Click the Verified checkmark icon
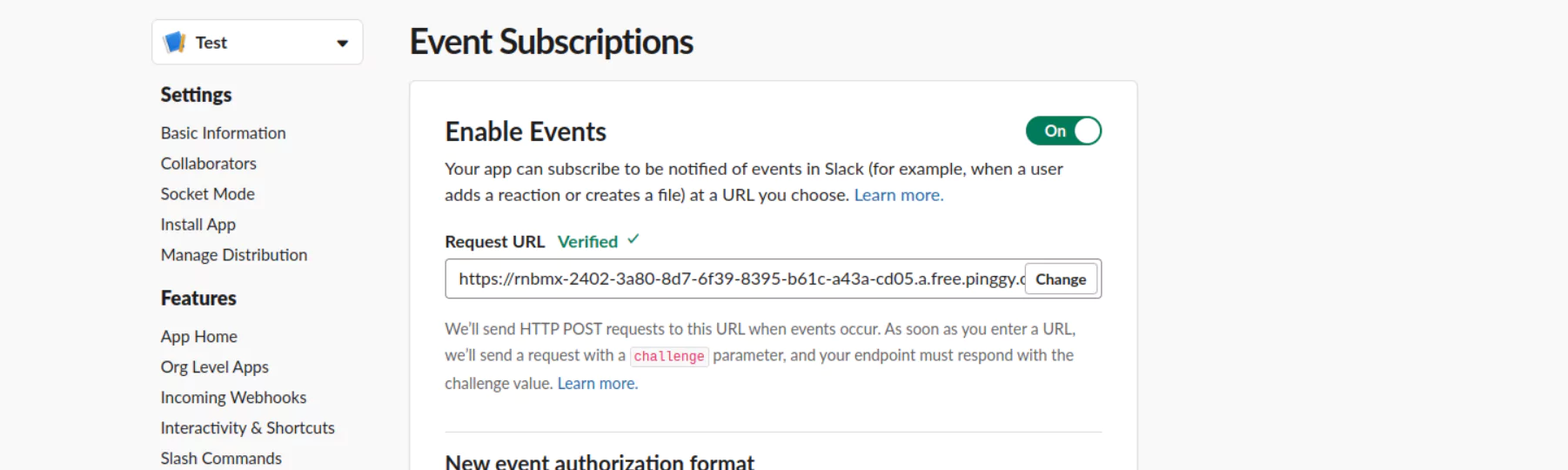Screen dimensions: 1568x470 pyautogui.click(x=633, y=239)
